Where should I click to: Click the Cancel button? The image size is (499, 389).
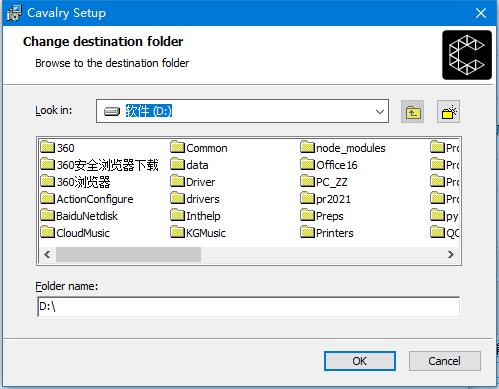[444, 361]
